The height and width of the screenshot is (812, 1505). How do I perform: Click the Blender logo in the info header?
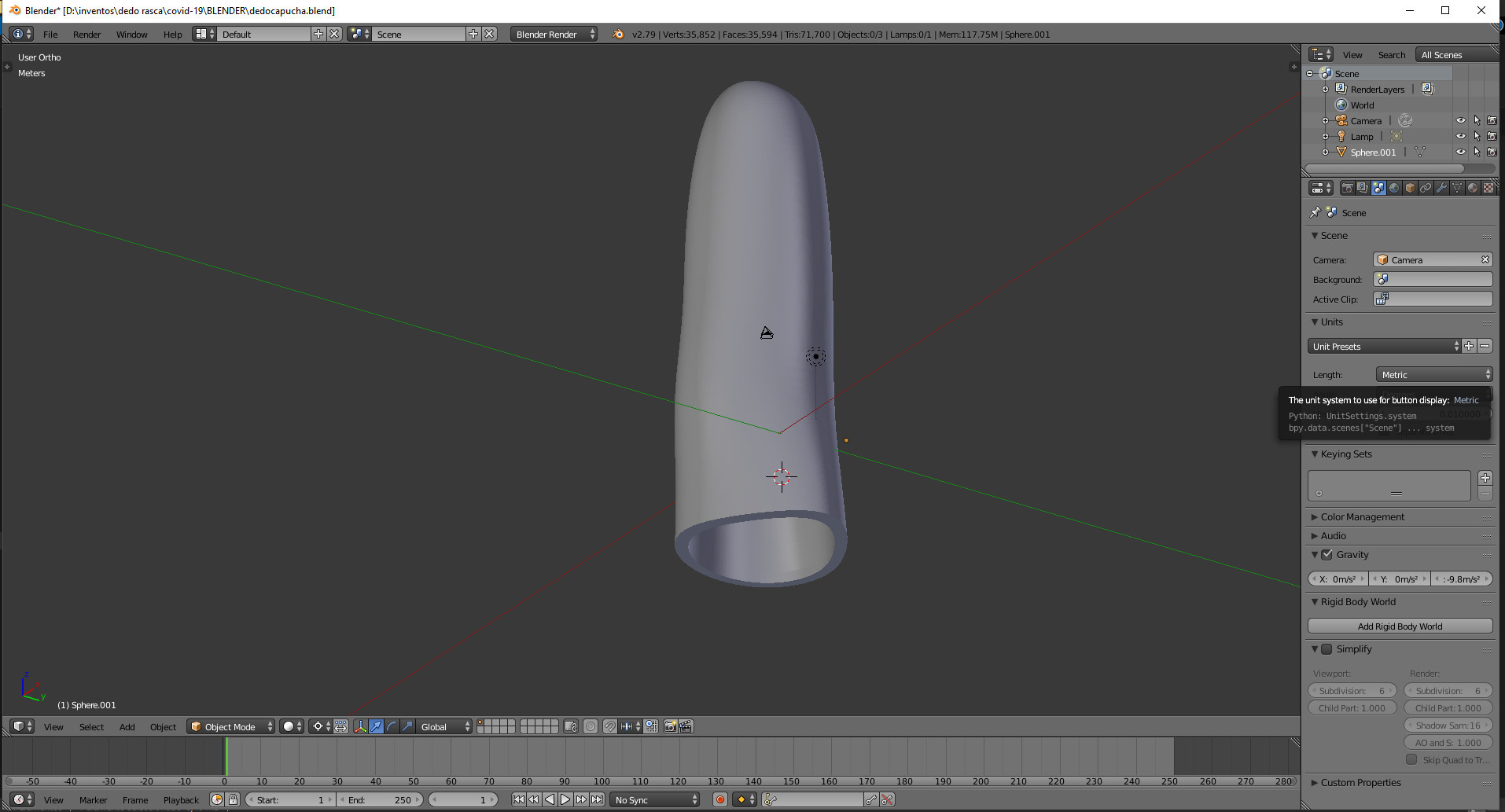coord(618,34)
